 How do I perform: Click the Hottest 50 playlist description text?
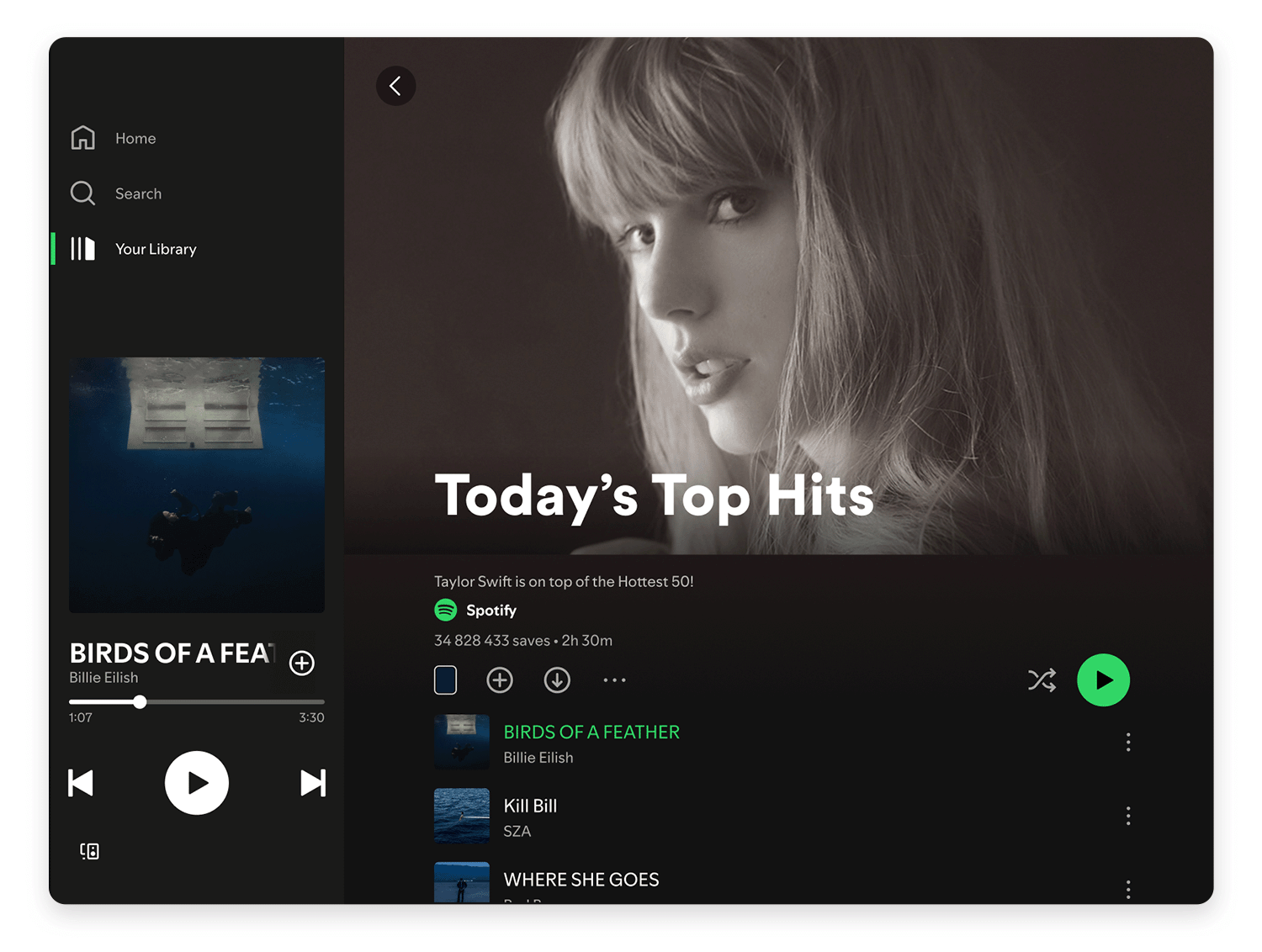pos(564,582)
